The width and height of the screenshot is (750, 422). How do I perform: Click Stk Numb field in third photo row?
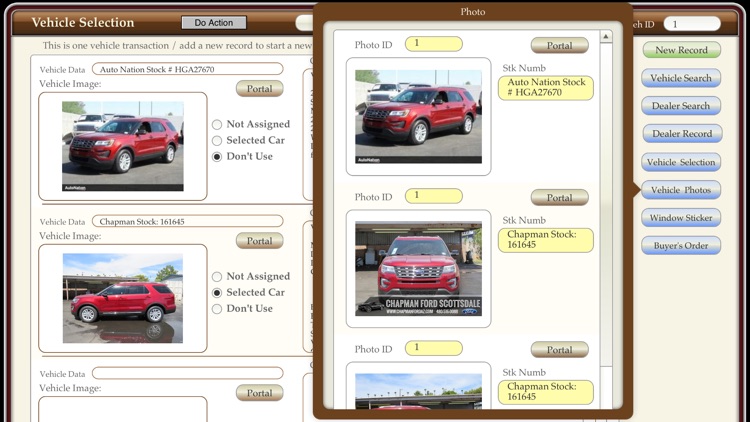546,392
